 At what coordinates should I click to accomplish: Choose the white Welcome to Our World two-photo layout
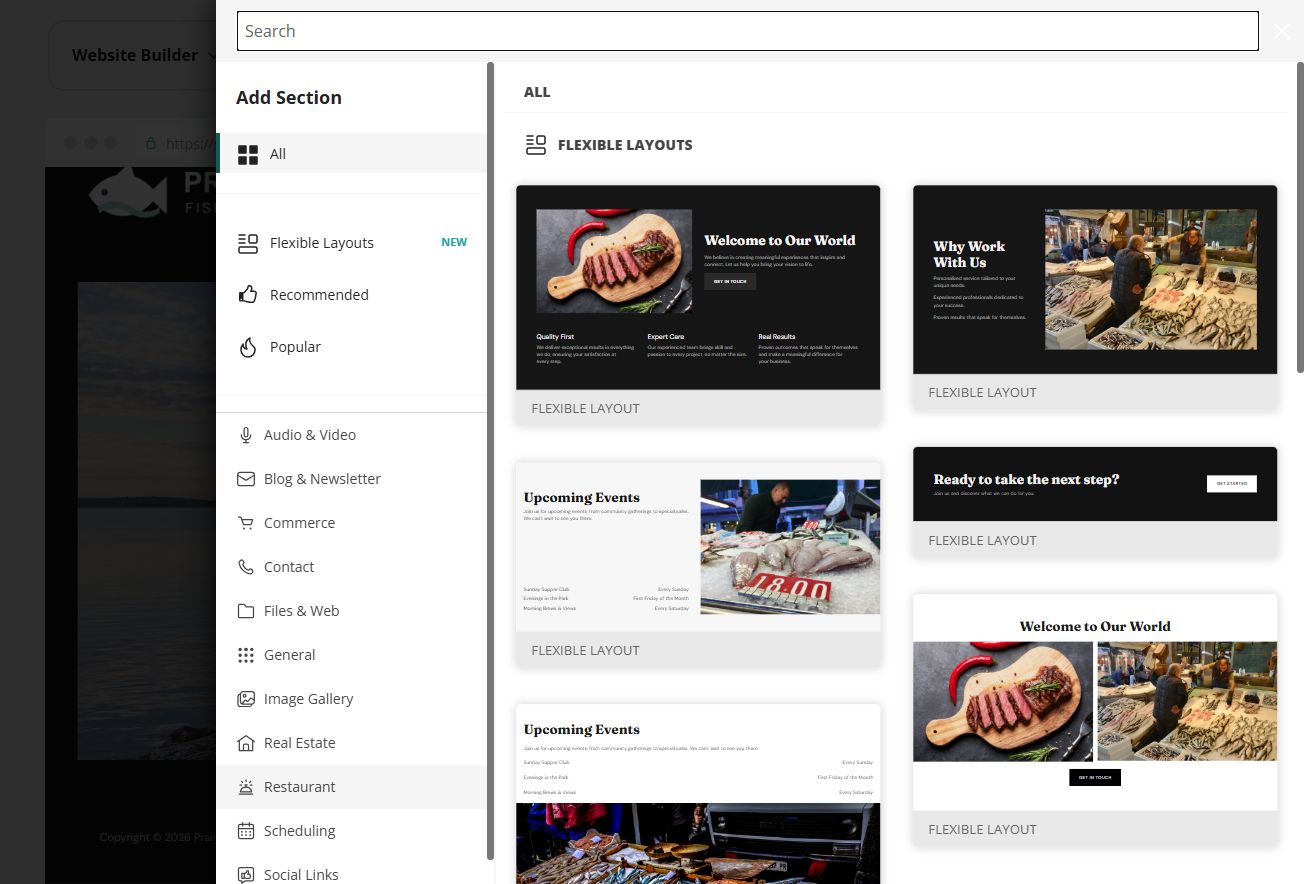1095,720
